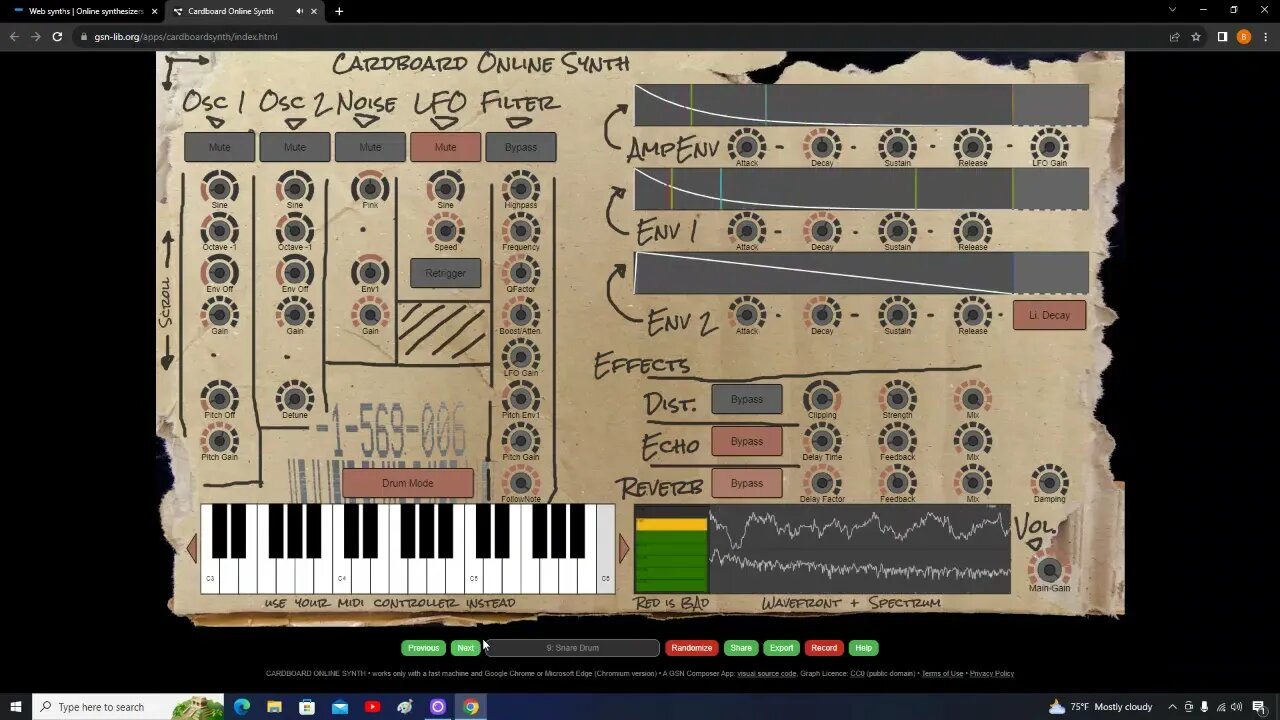Toggle the Li. Decay button for Env 2
Image resolution: width=1280 pixels, height=720 pixels.
(x=1049, y=315)
